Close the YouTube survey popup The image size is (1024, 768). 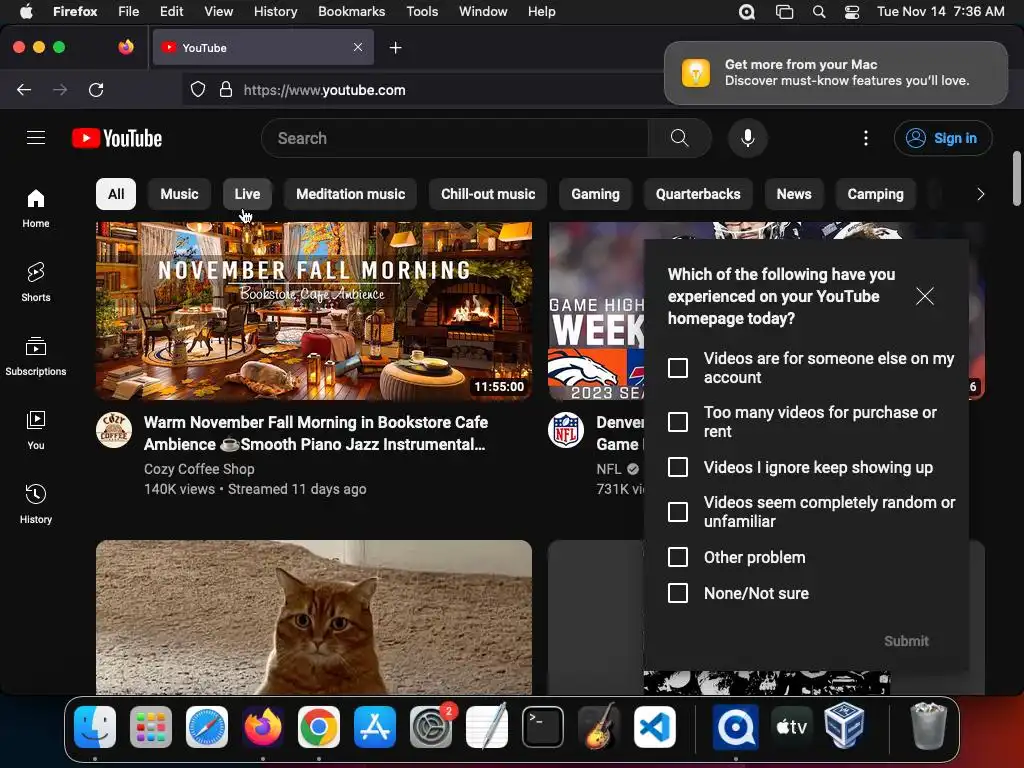tap(924, 296)
